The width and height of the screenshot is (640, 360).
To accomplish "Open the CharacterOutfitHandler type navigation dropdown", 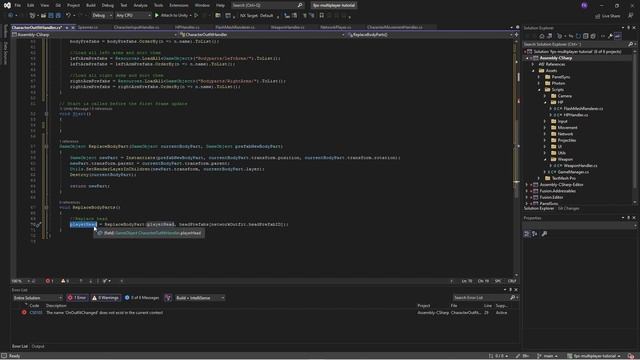I will click(x=262, y=35).
